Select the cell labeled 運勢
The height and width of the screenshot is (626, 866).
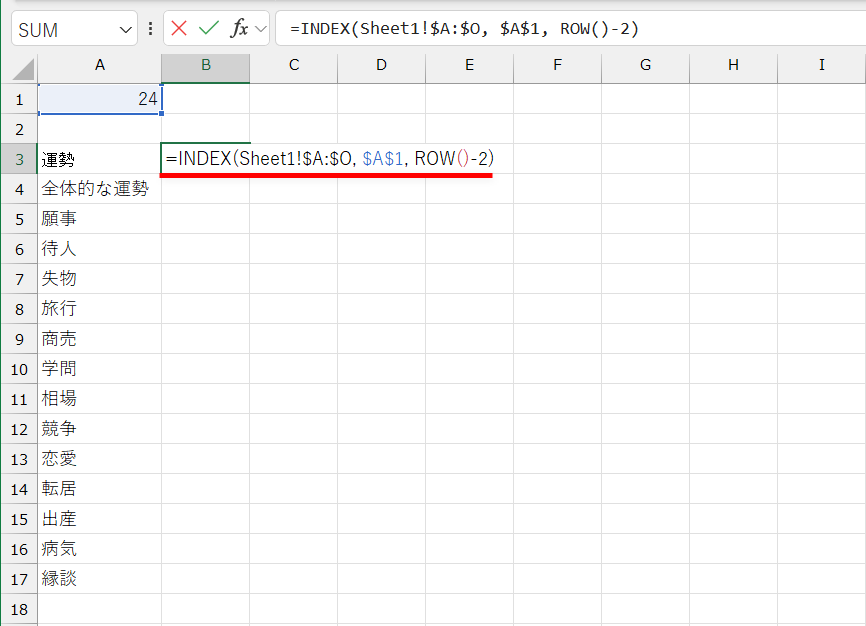[x=99, y=158]
